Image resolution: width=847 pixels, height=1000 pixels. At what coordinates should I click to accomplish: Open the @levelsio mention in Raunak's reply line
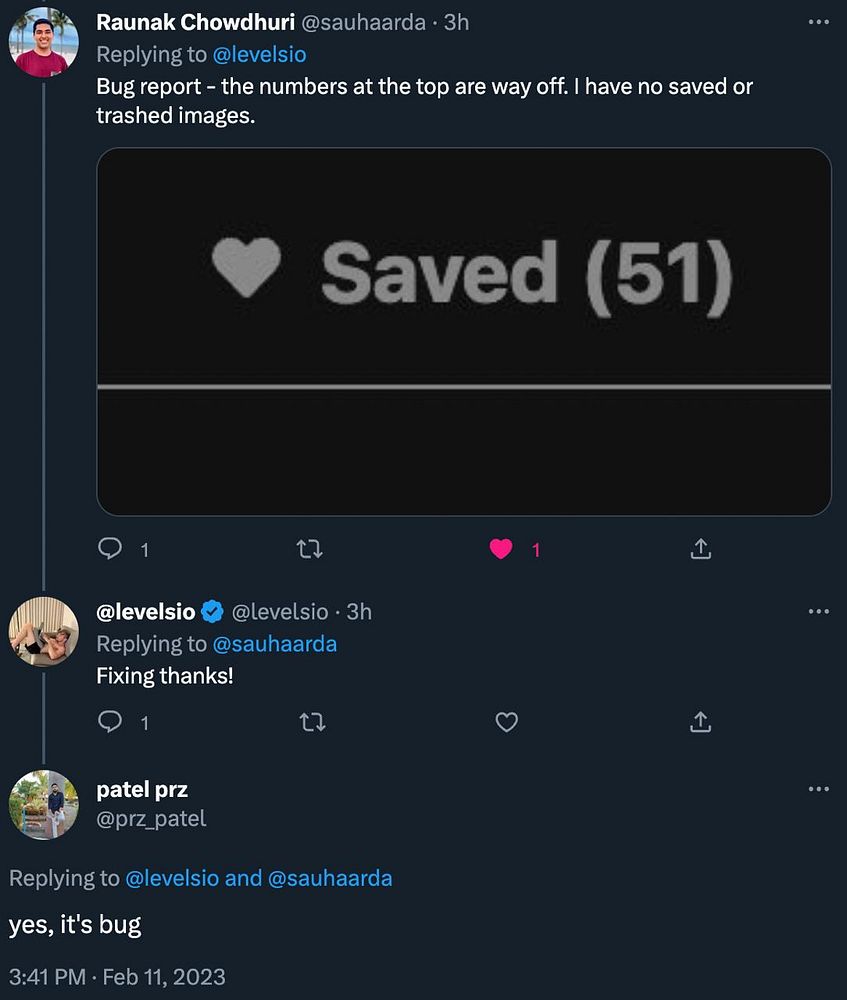pyautogui.click(x=260, y=54)
